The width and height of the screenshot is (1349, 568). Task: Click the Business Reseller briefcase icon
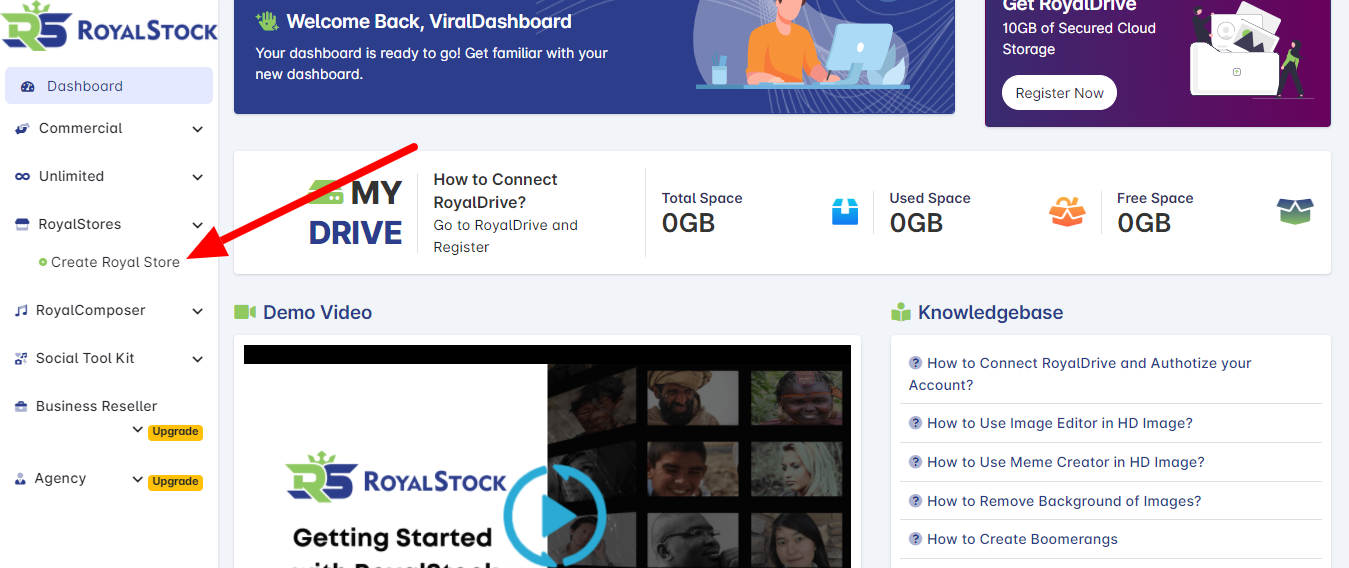click(21, 407)
